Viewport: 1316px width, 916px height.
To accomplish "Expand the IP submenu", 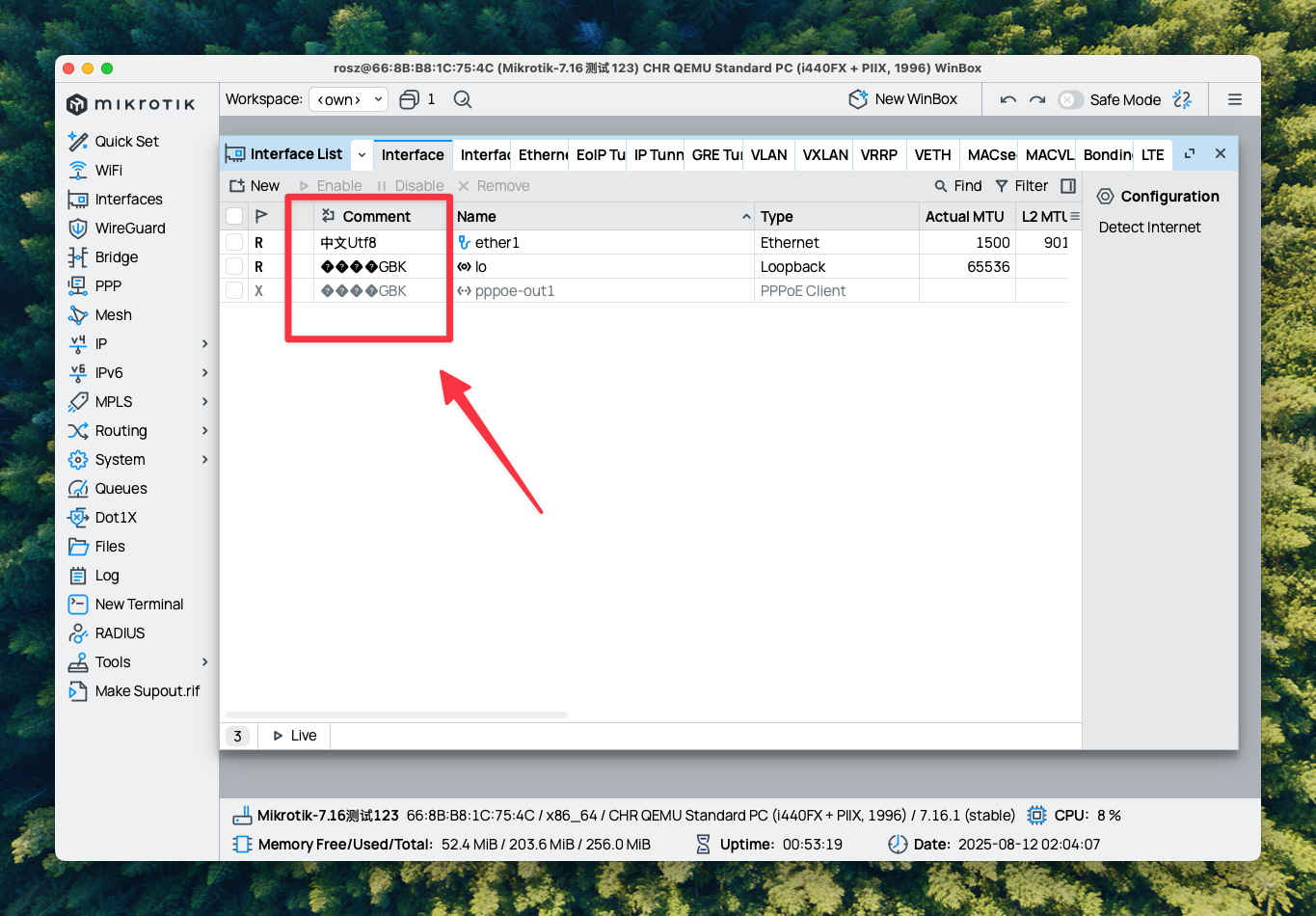I will (204, 343).
